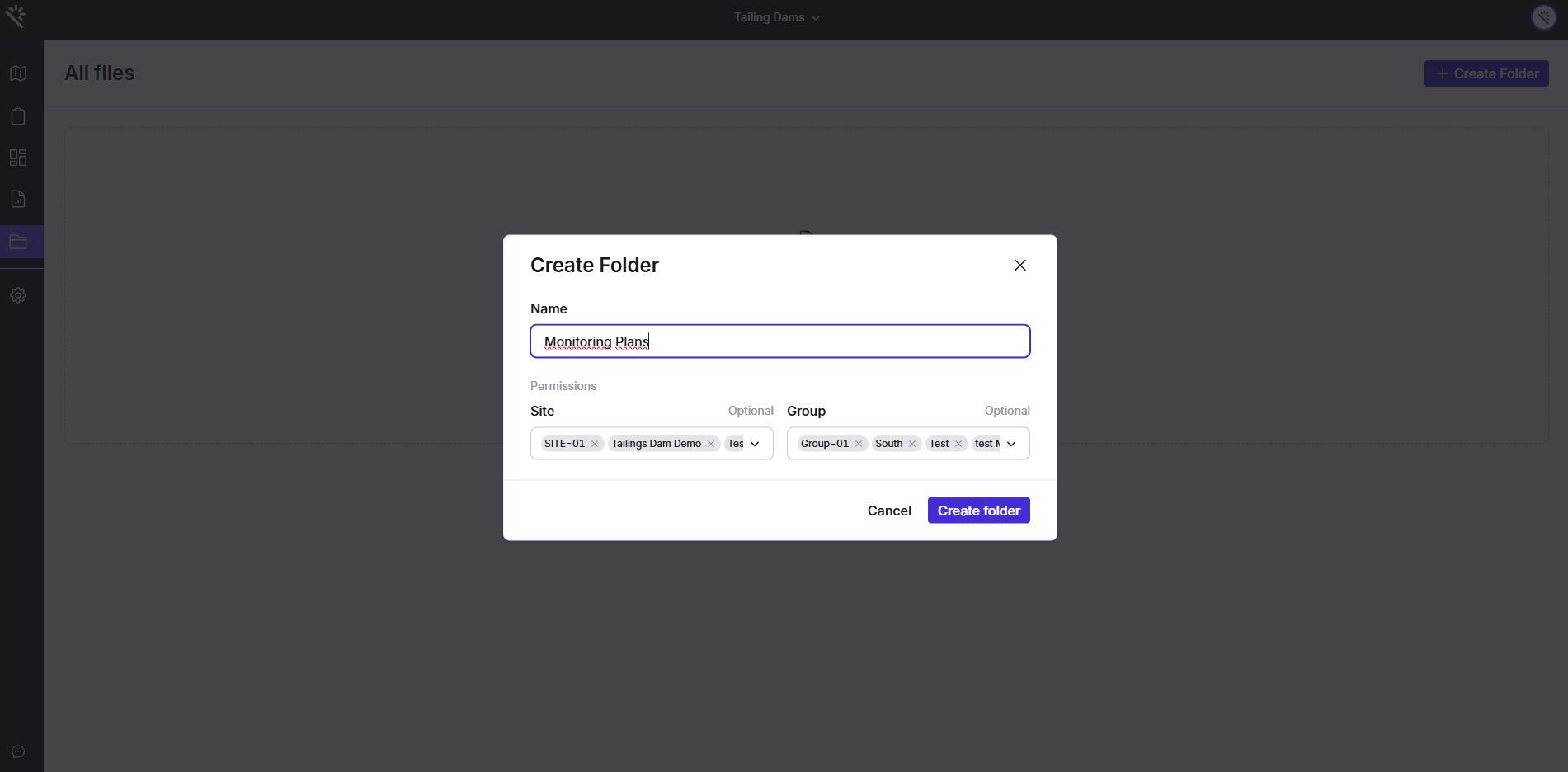Viewport: 1568px width, 772px height.
Task: Open the clipboard icon in the sidebar
Action: tap(18, 116)
